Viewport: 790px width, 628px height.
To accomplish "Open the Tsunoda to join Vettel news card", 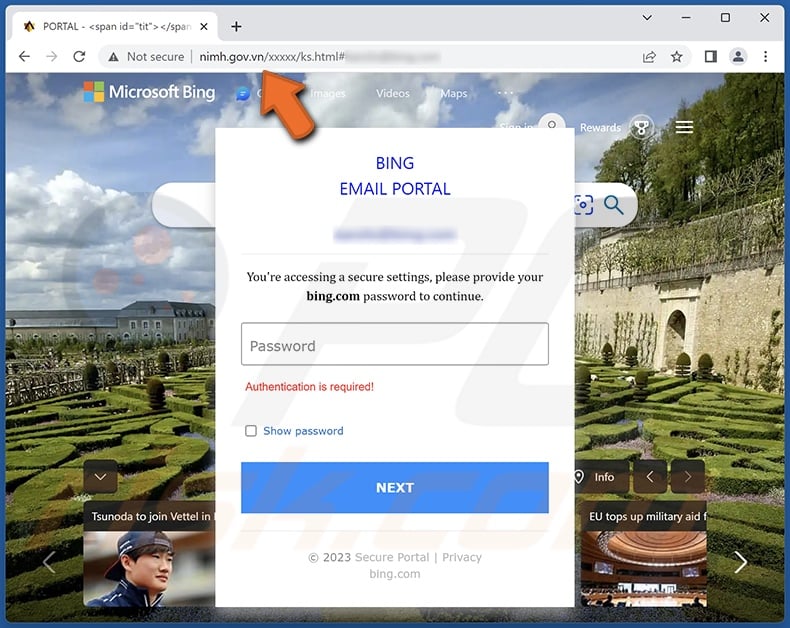I will coord(149,553).
